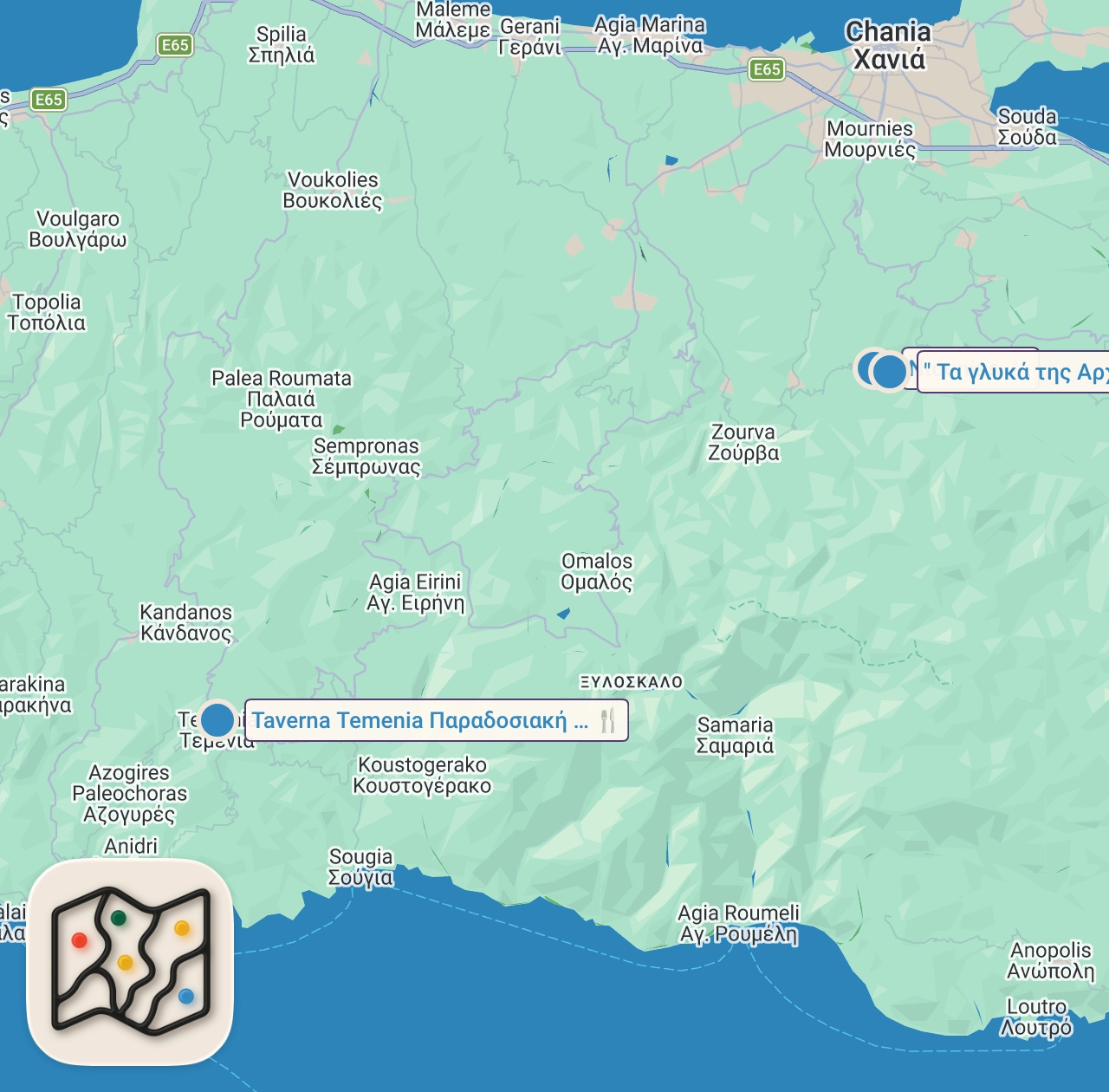Screen dimensions: 1109x1092
Task: Select the front blue pin near Τα γλυκά
Action: click(x=889, y=372)
